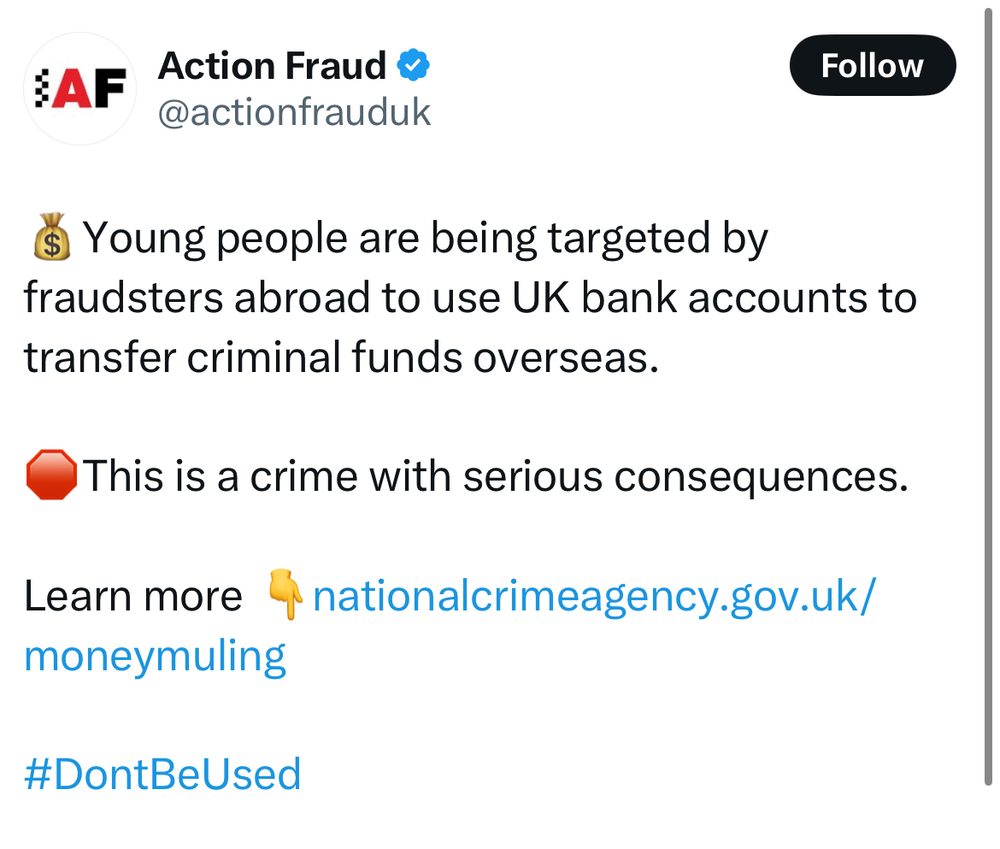This screenshot has width=1000, height=849.
Task: Click the money bag emoji
Action: [x=50, y=239]
